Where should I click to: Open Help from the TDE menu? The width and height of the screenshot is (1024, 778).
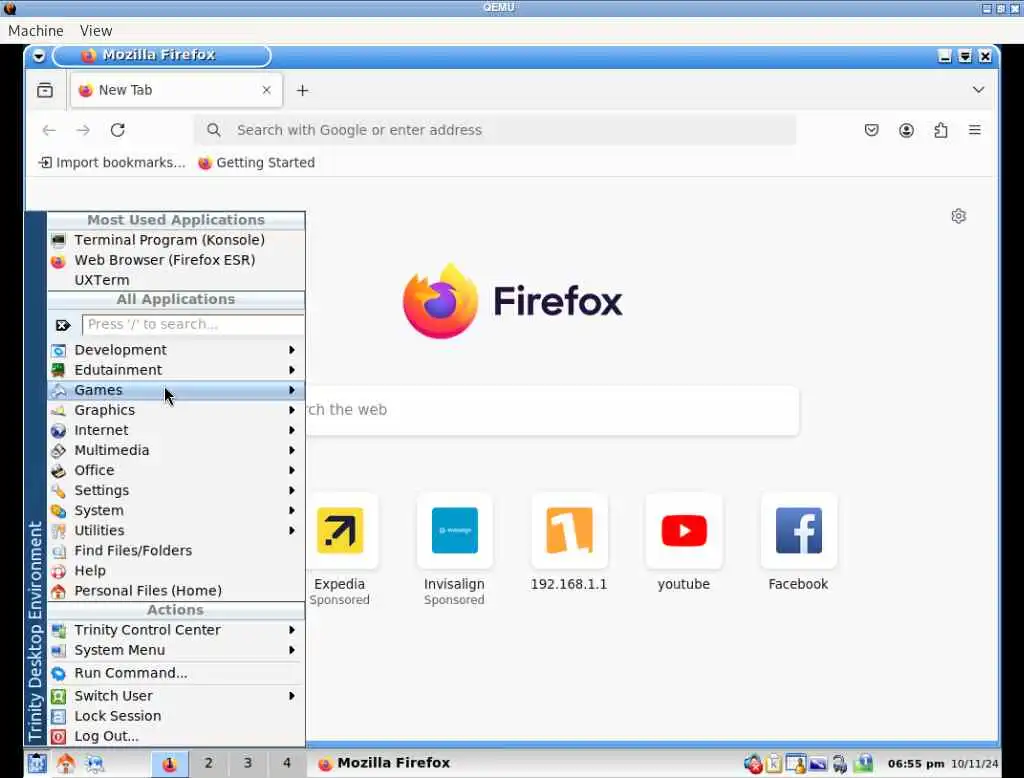(x=175, y=570)
